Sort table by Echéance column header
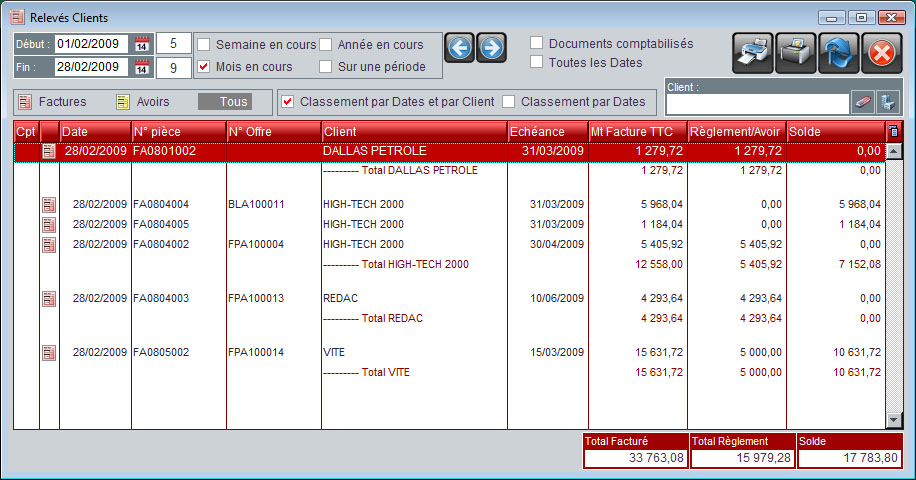 (547, 131)
